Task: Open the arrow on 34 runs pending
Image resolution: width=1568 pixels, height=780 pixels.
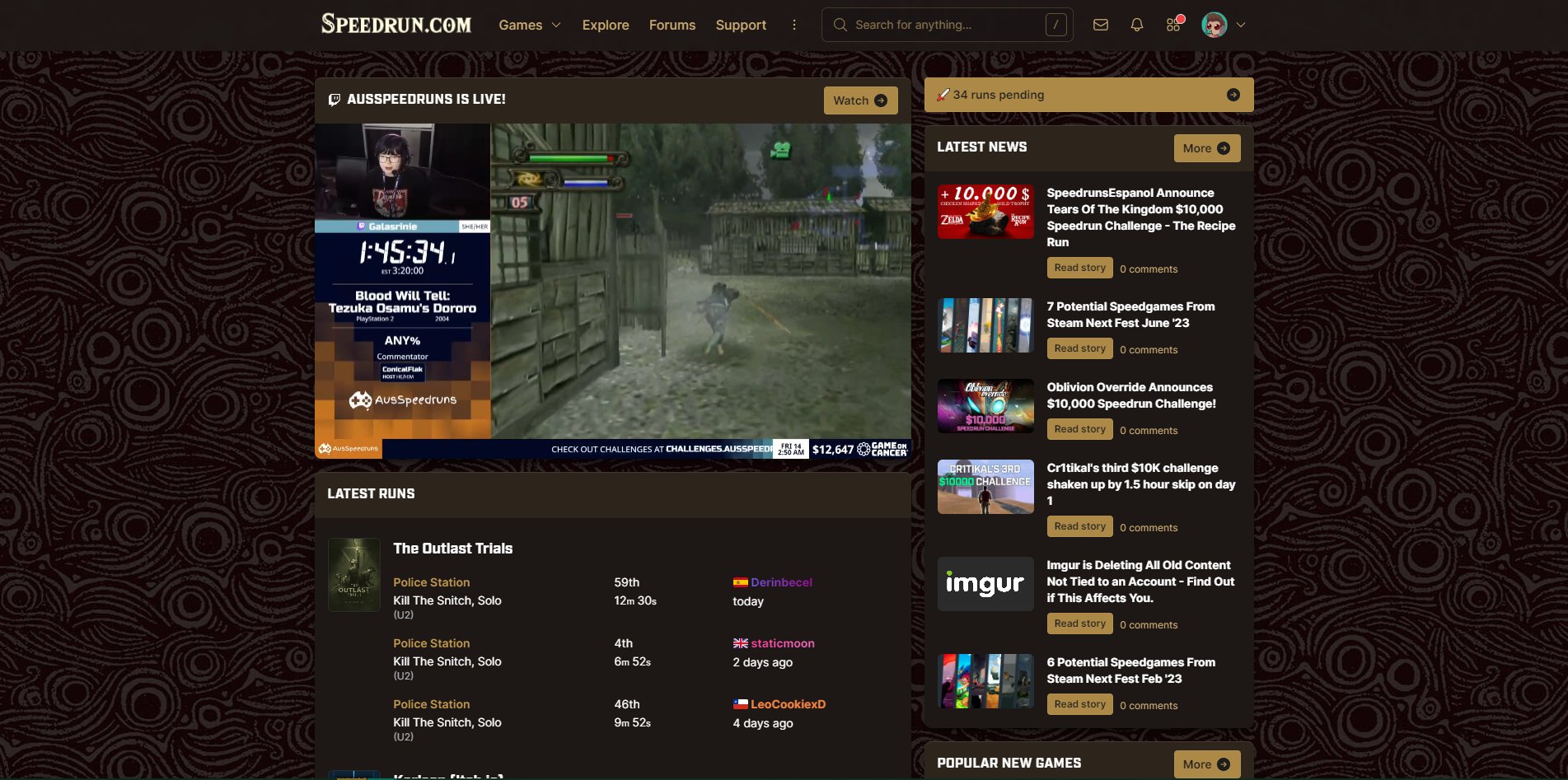Action: [1232, 94]
